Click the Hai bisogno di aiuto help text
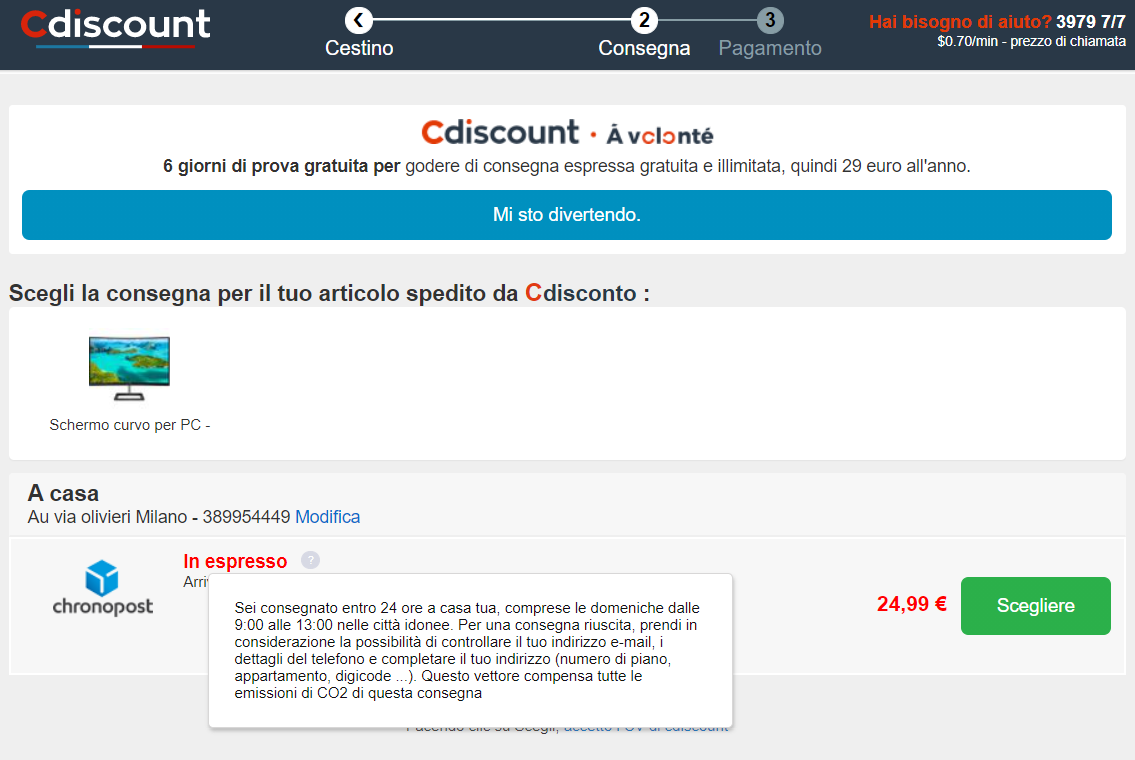Screen dimensions: 1135x760 [960, 22]
